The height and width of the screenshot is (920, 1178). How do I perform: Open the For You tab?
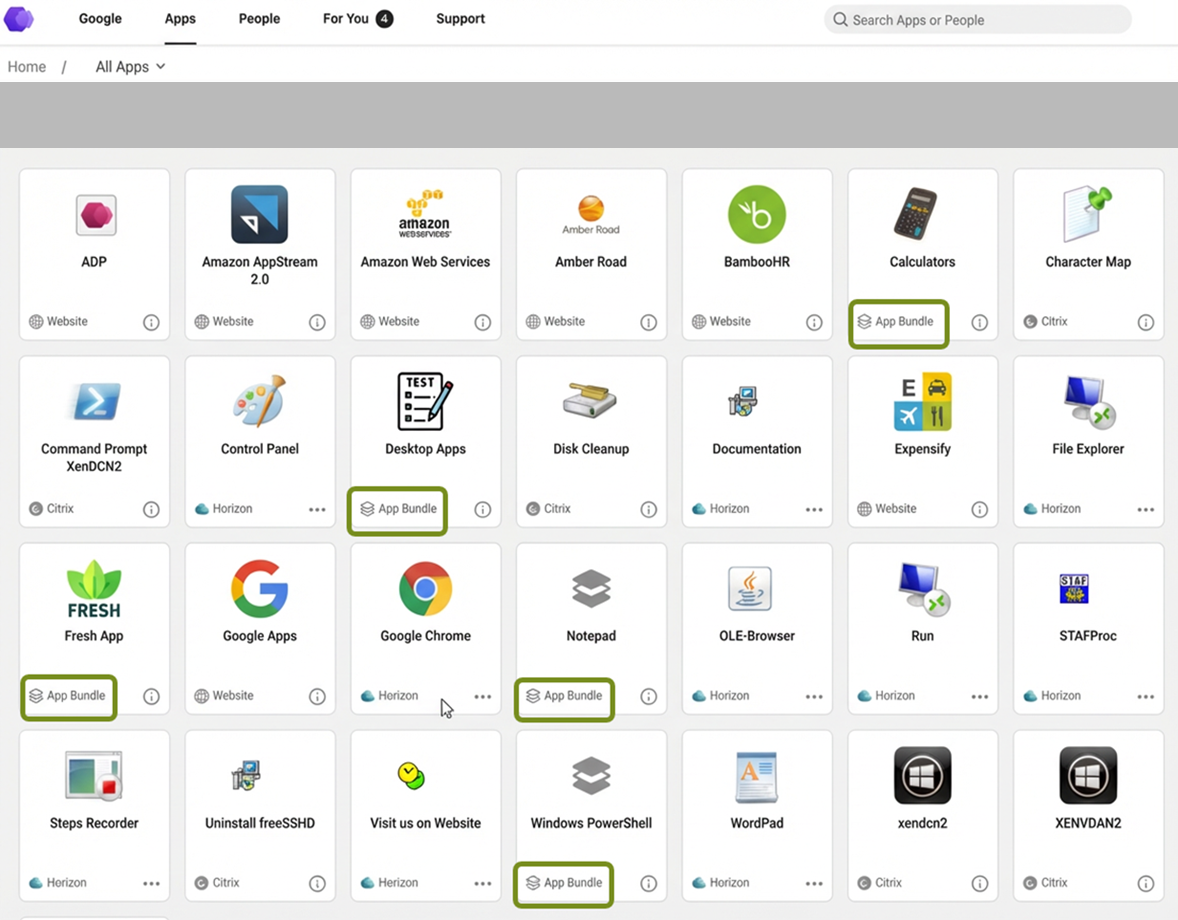click(x=358, y=19)
